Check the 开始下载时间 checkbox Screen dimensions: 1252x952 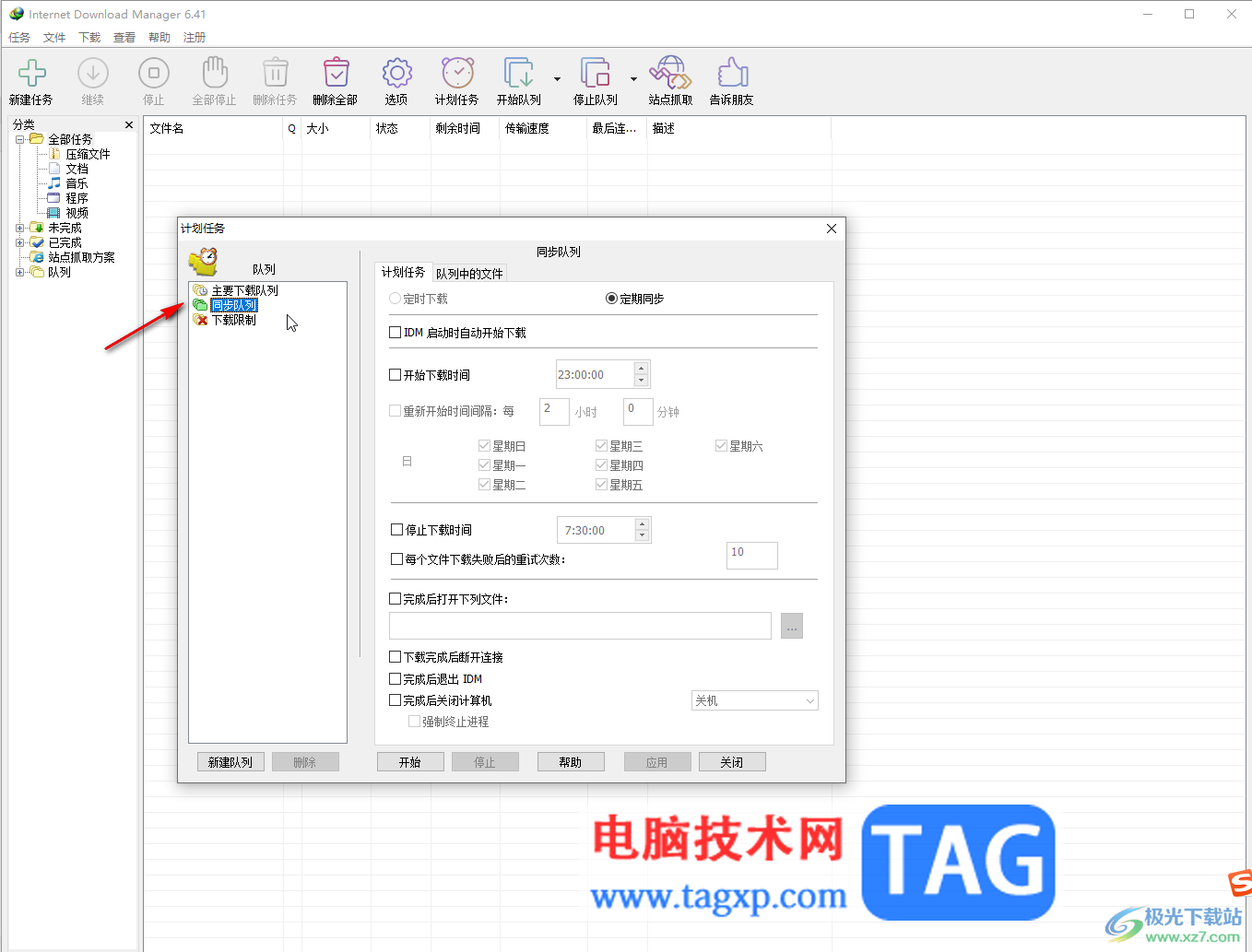click(396, 375)
